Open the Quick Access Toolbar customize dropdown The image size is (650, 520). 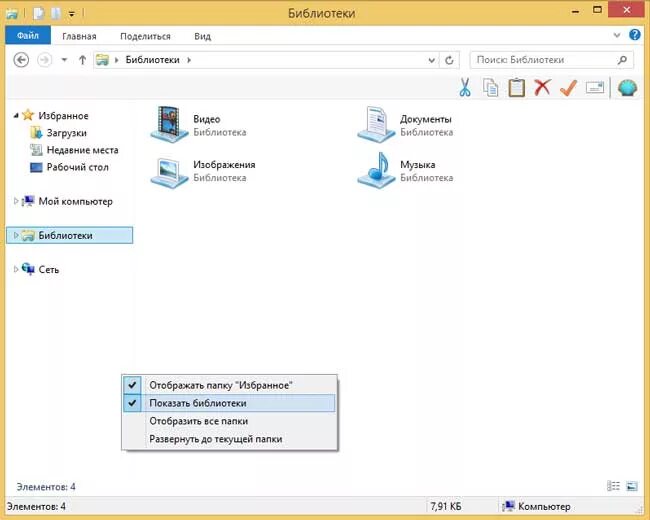[72, 14]
